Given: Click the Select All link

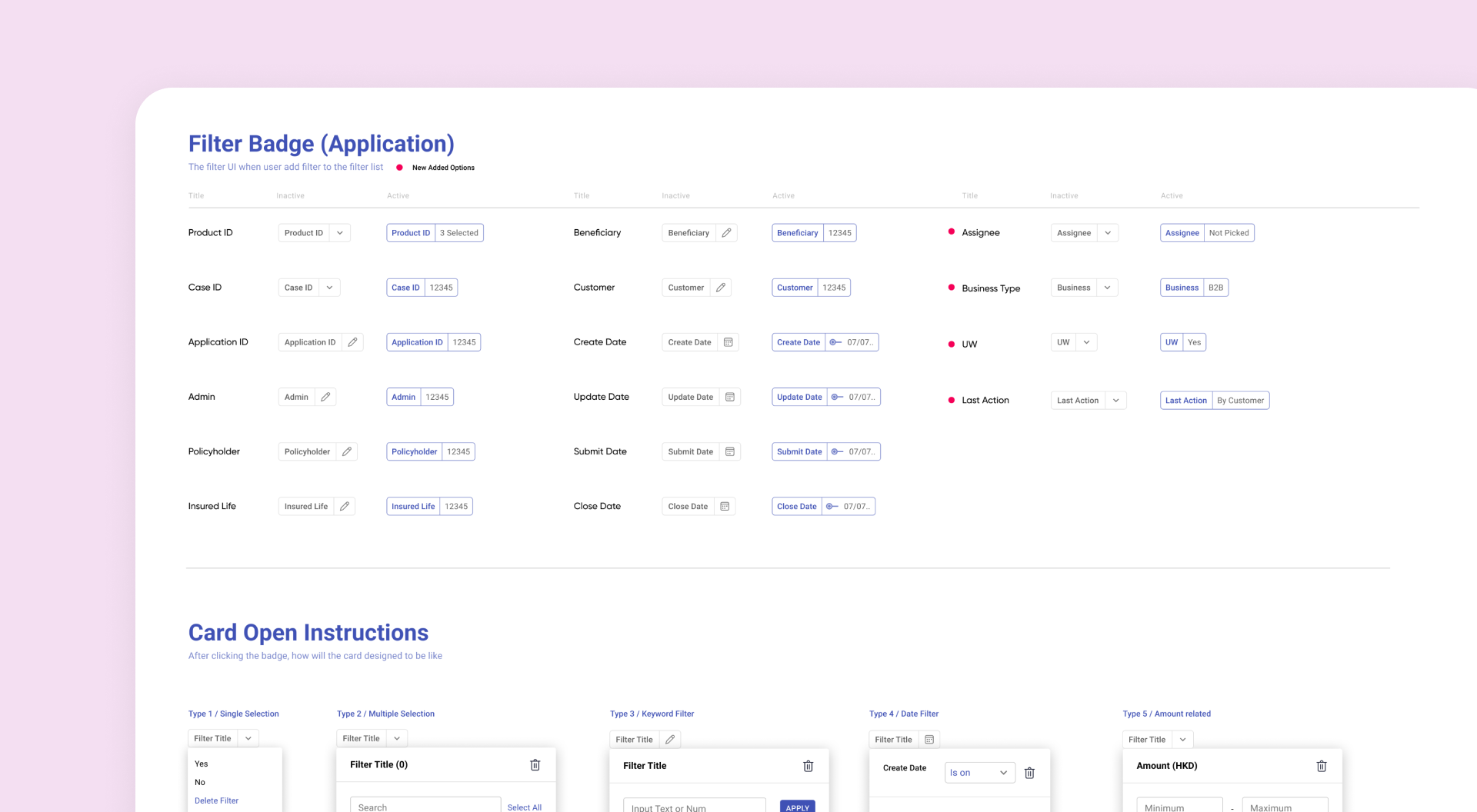Looking at the screenshot, I should [x=525, y=807].
